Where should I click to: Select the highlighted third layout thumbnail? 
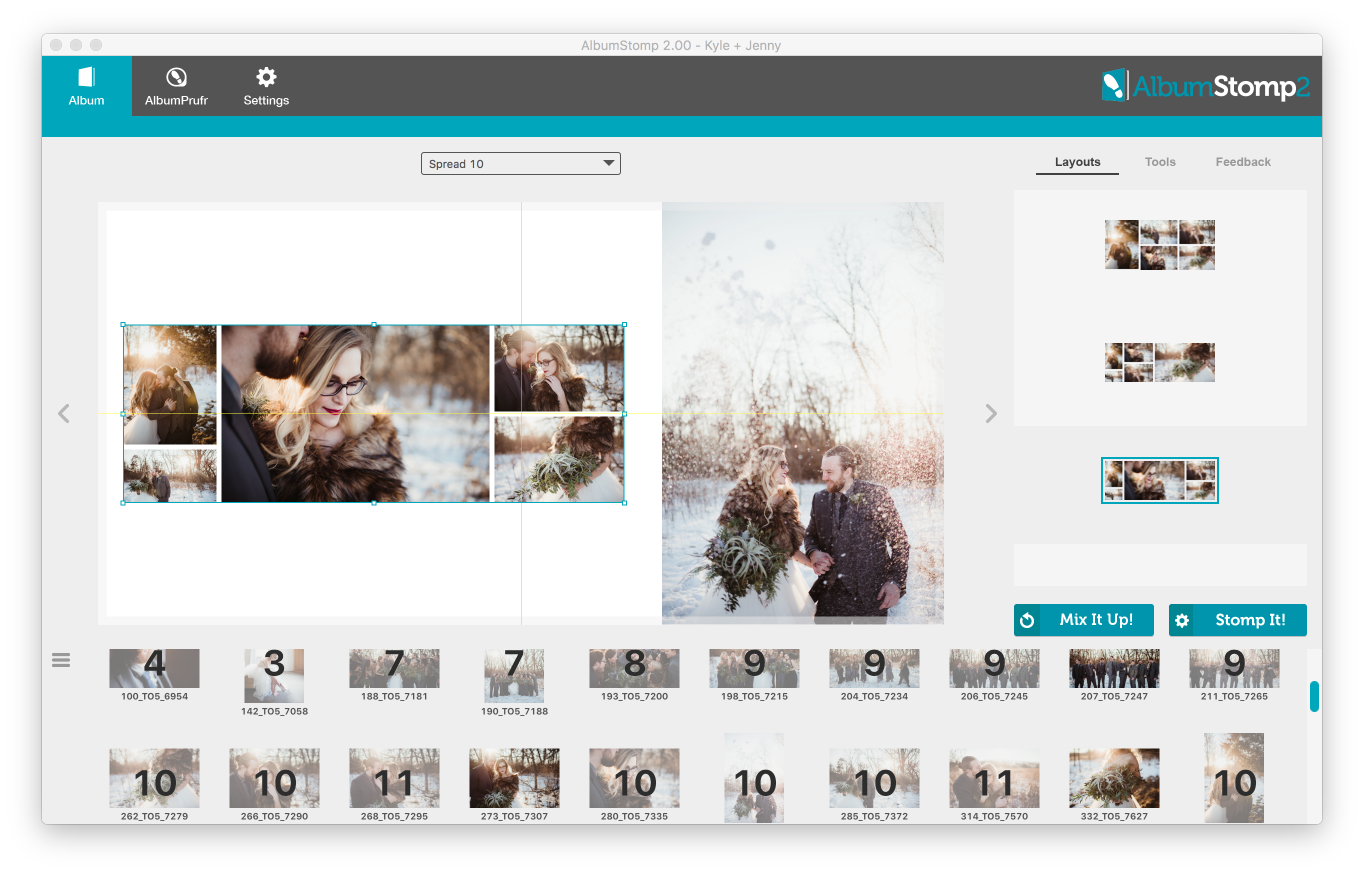pyautogui.click(x=1160, y=481)
